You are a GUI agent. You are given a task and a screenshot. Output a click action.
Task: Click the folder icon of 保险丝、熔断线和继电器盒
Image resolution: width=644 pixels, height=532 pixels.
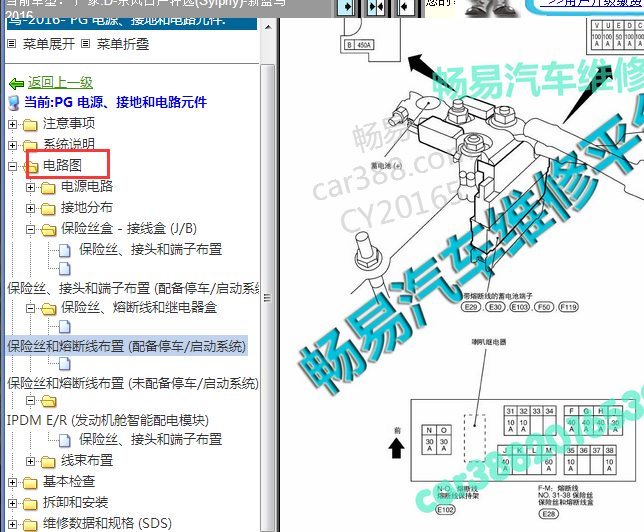(48, 309)
